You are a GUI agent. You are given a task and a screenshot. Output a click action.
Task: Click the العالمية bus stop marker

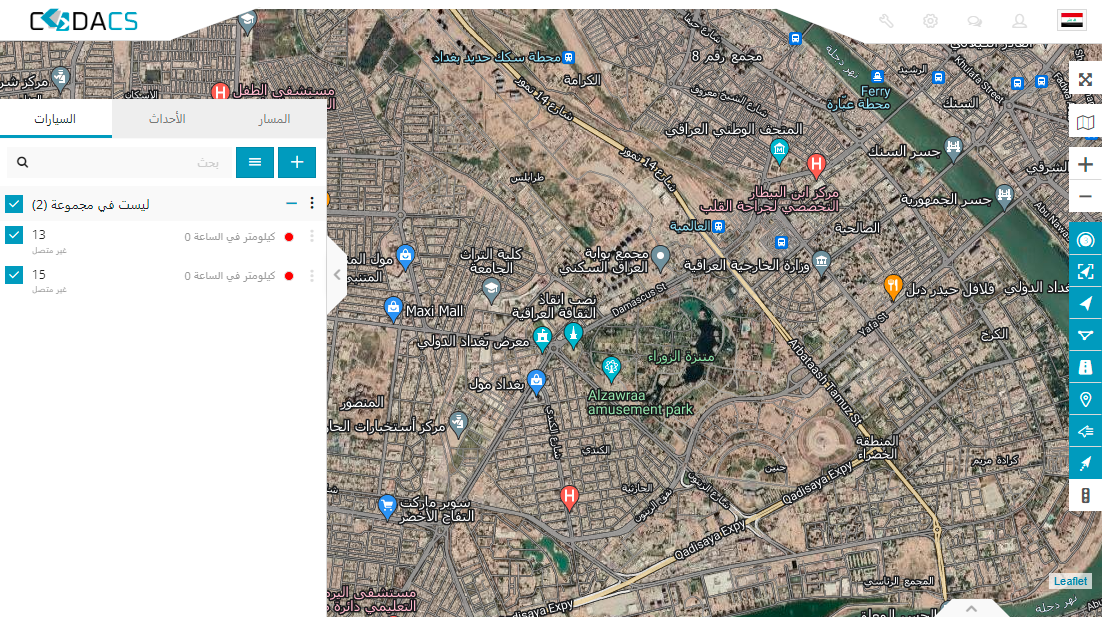(718, 226)
